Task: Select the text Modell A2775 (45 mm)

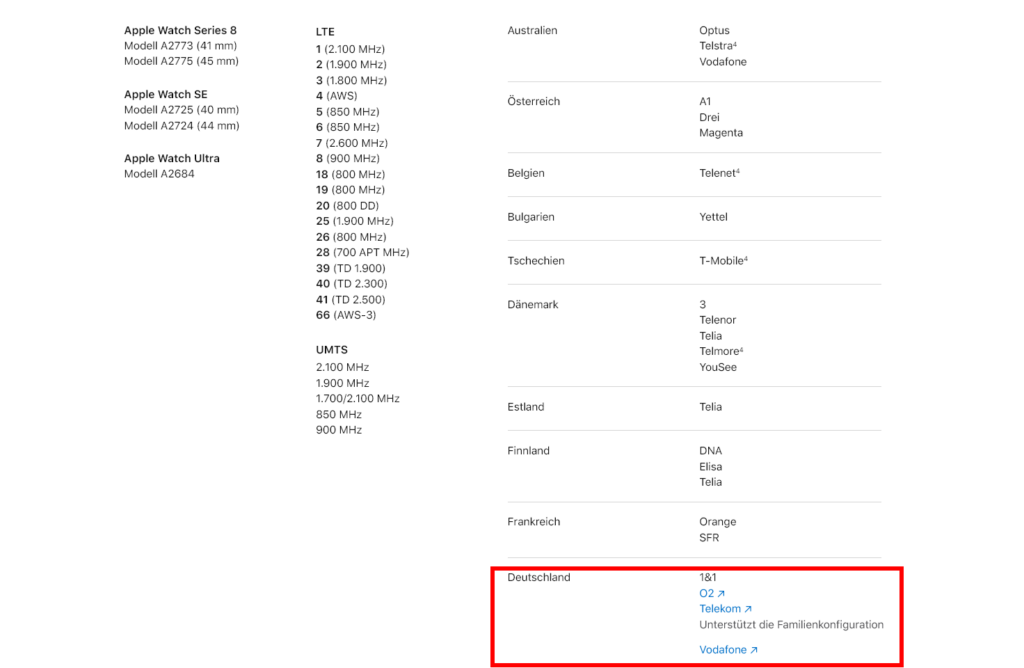Action: pyautogui.click(x=182, y=61)
